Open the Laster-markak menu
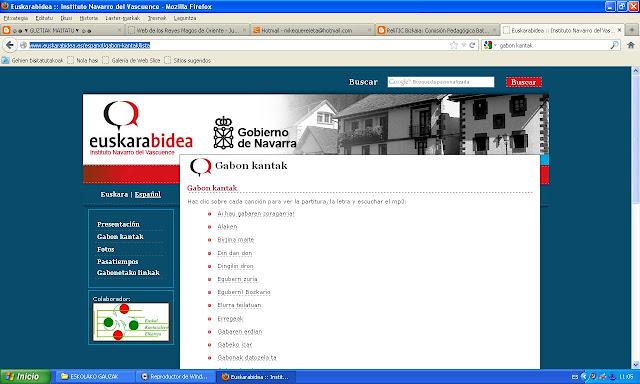Viewport: 640px width, 384px height. click(122, 18)
